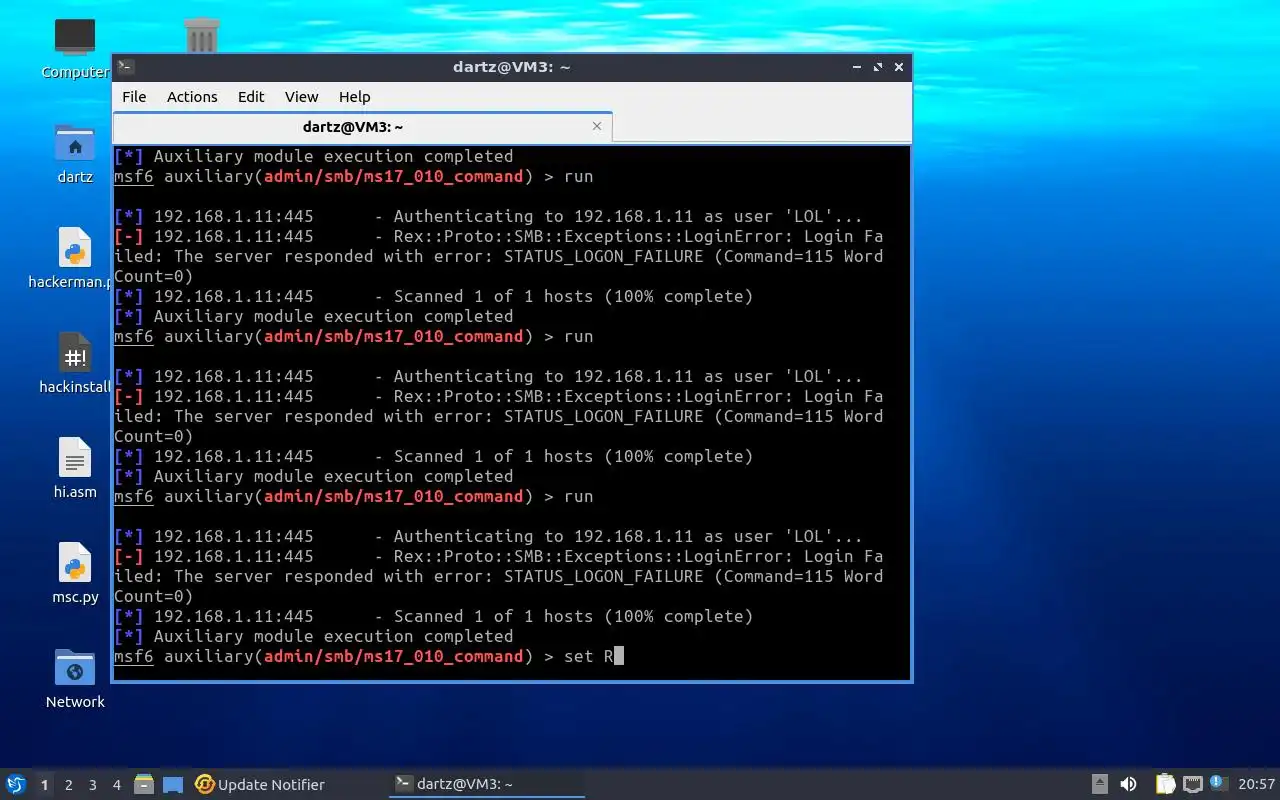The image size is (1280, 800).
Task: Close the dartz@VM3 terminal tab
Action: 597,126
